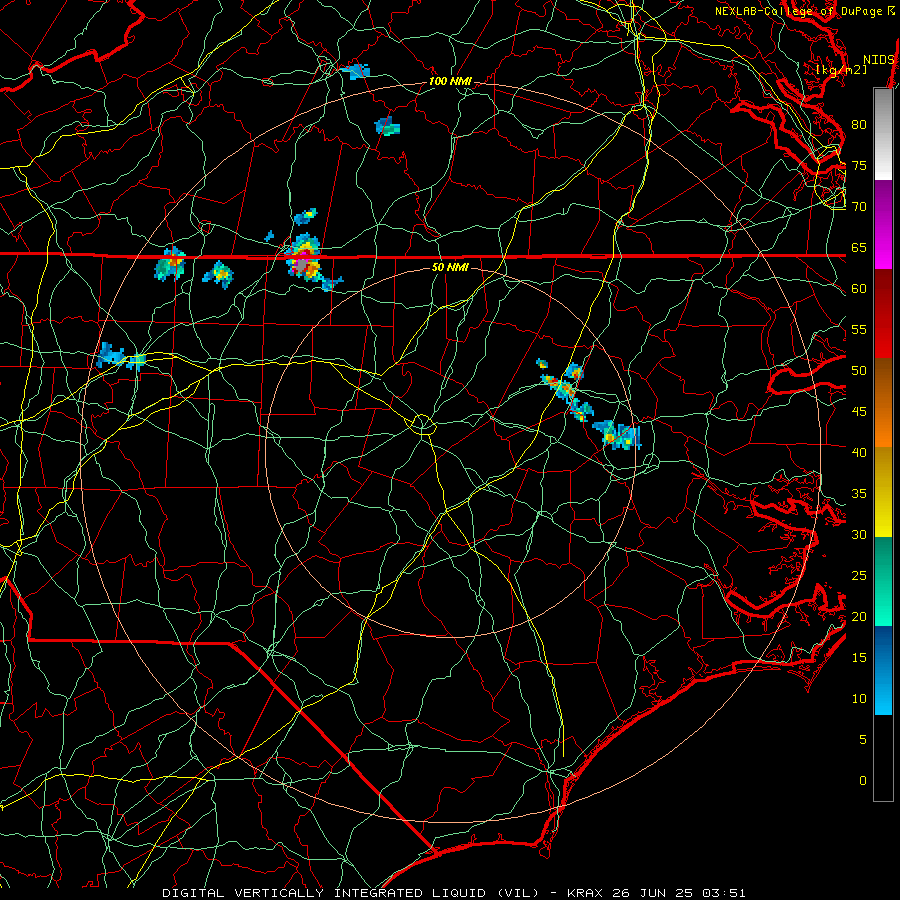
Task: Click the 35 value on the color scale
Action: click(x=859, y=494)
